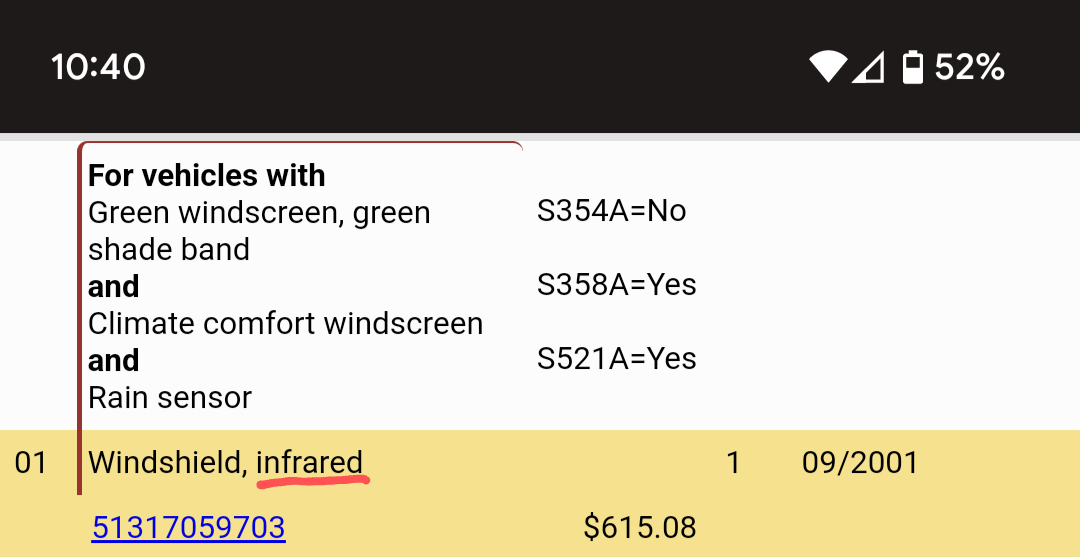Screen dimensions: 1080x557
Task: Click the first bold and connector
Action: 114,286
